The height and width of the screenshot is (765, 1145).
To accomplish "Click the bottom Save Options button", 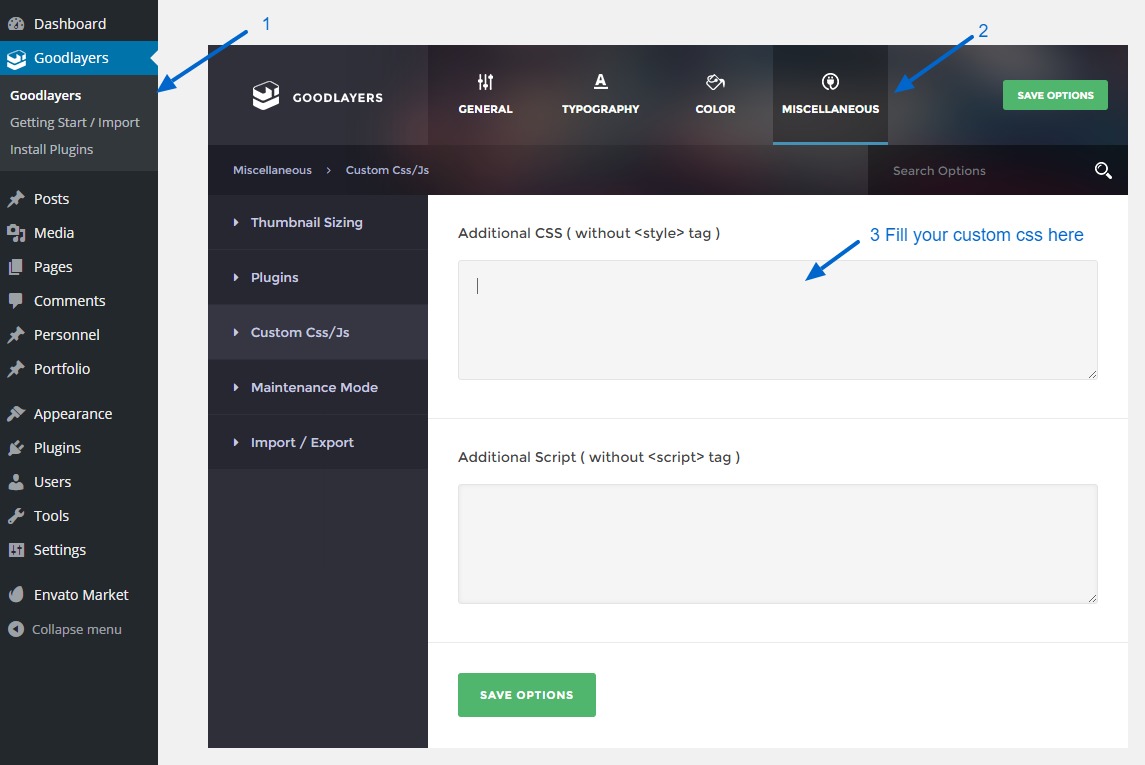I will click(x=526, y=695).
